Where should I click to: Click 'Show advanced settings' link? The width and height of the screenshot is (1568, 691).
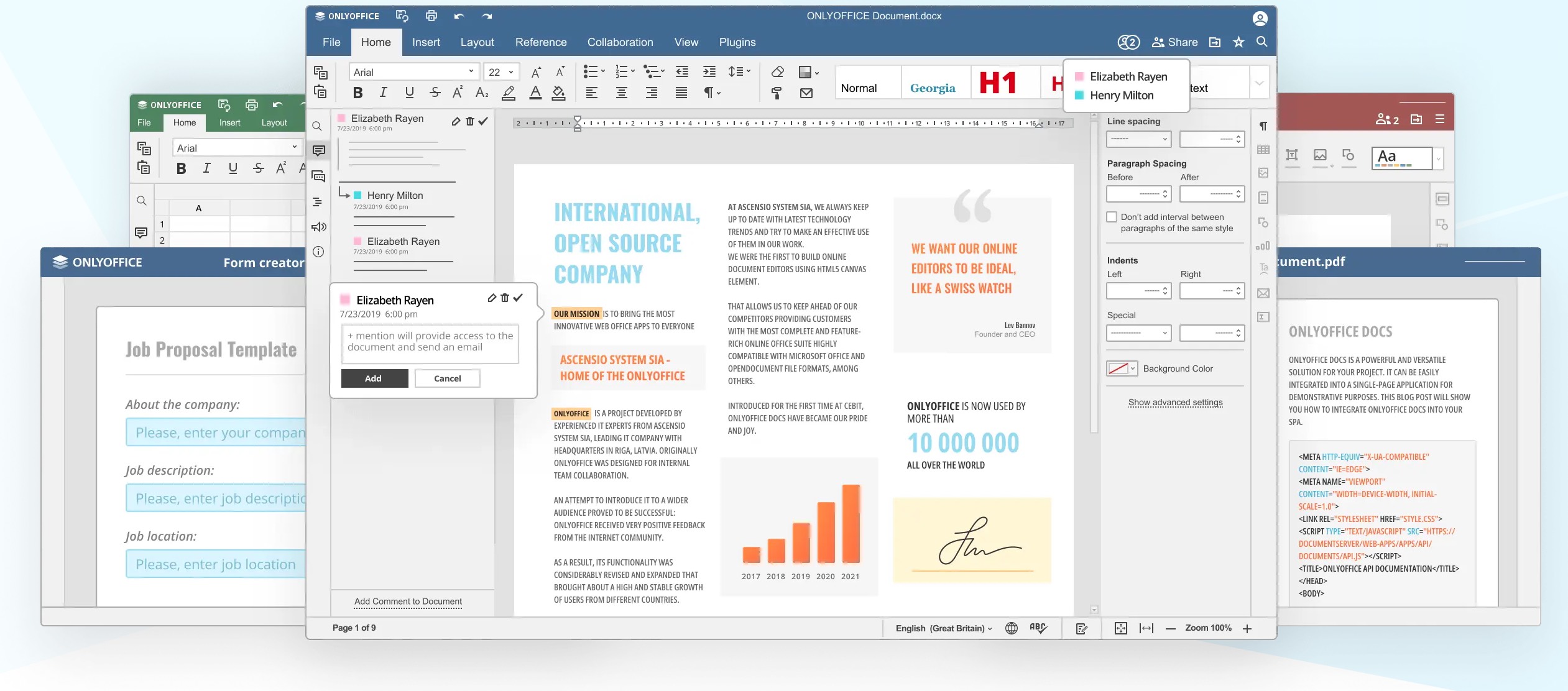pyautogui.click(x=1175, y=403)
